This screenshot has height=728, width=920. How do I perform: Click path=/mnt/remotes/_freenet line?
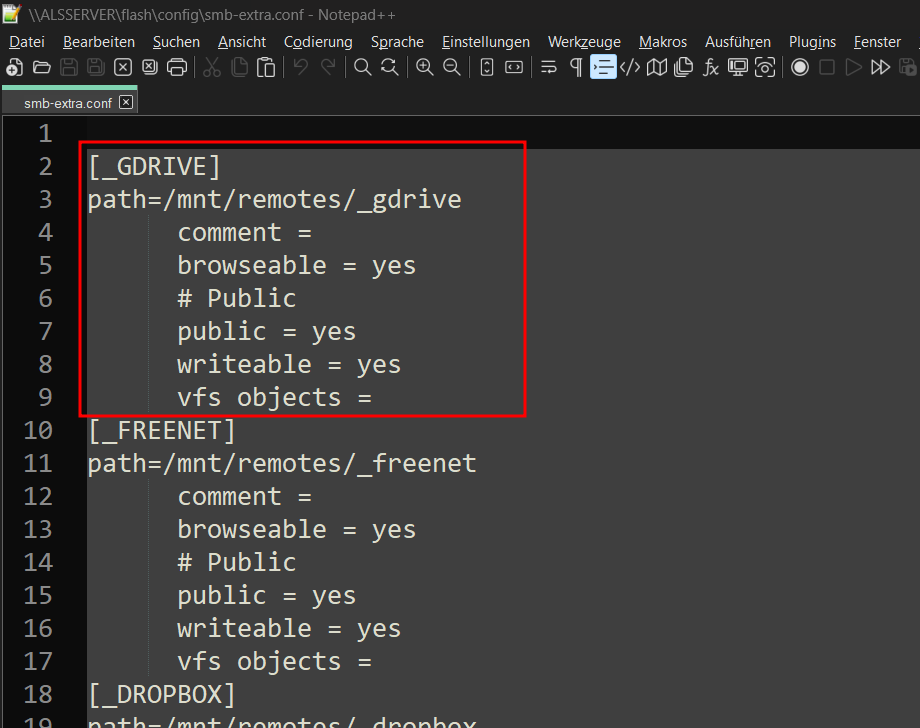point(282,464)
